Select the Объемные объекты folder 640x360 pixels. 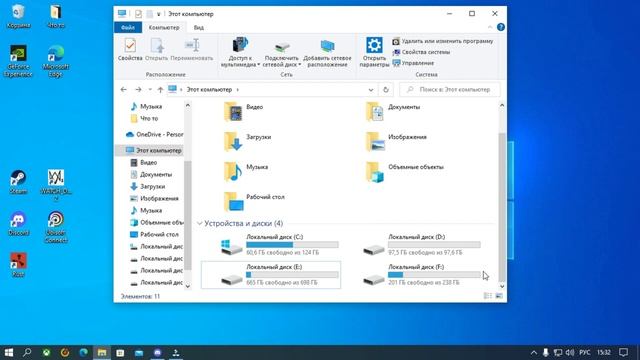(404, 171)
